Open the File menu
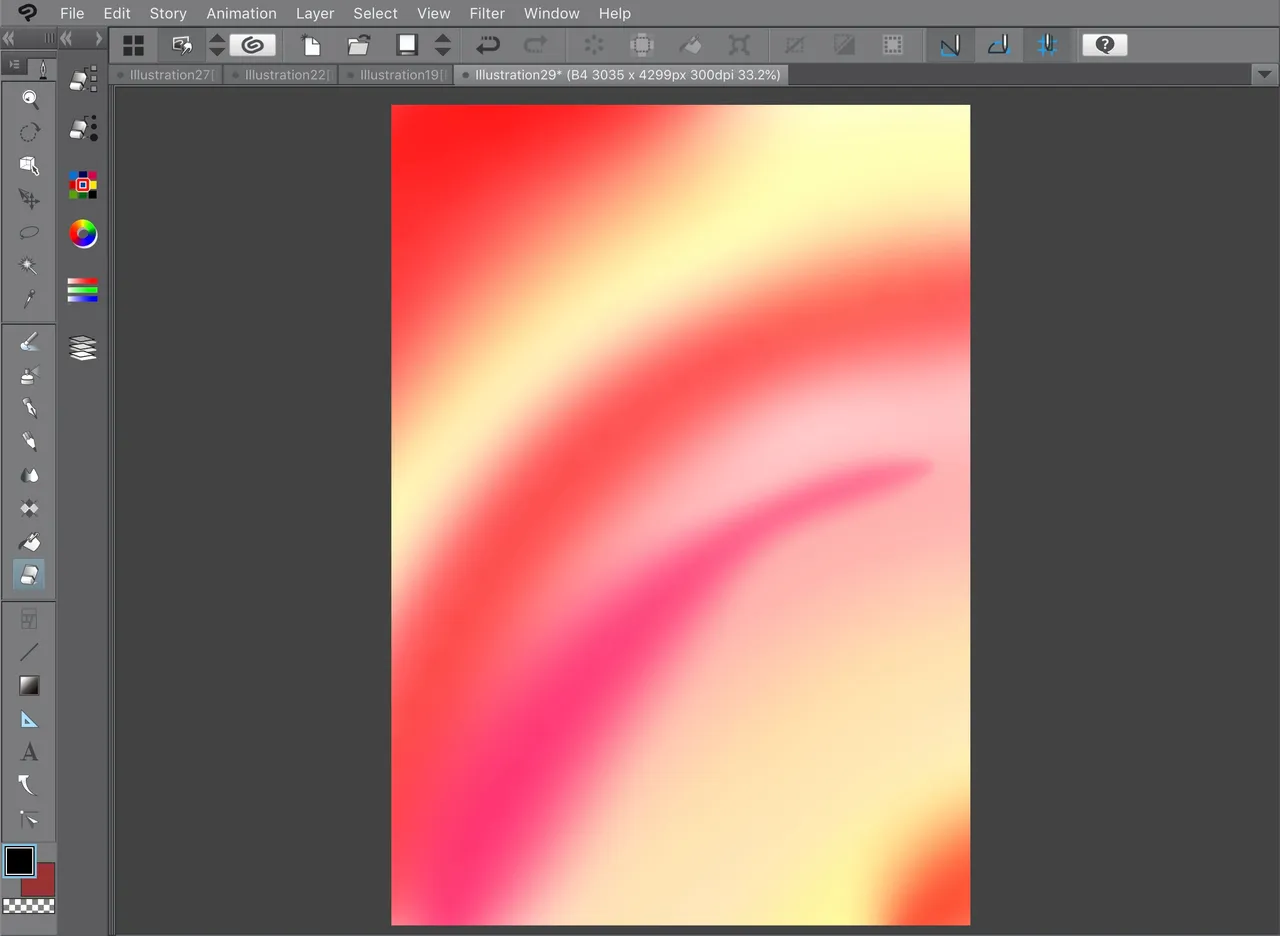 point(72,13)
